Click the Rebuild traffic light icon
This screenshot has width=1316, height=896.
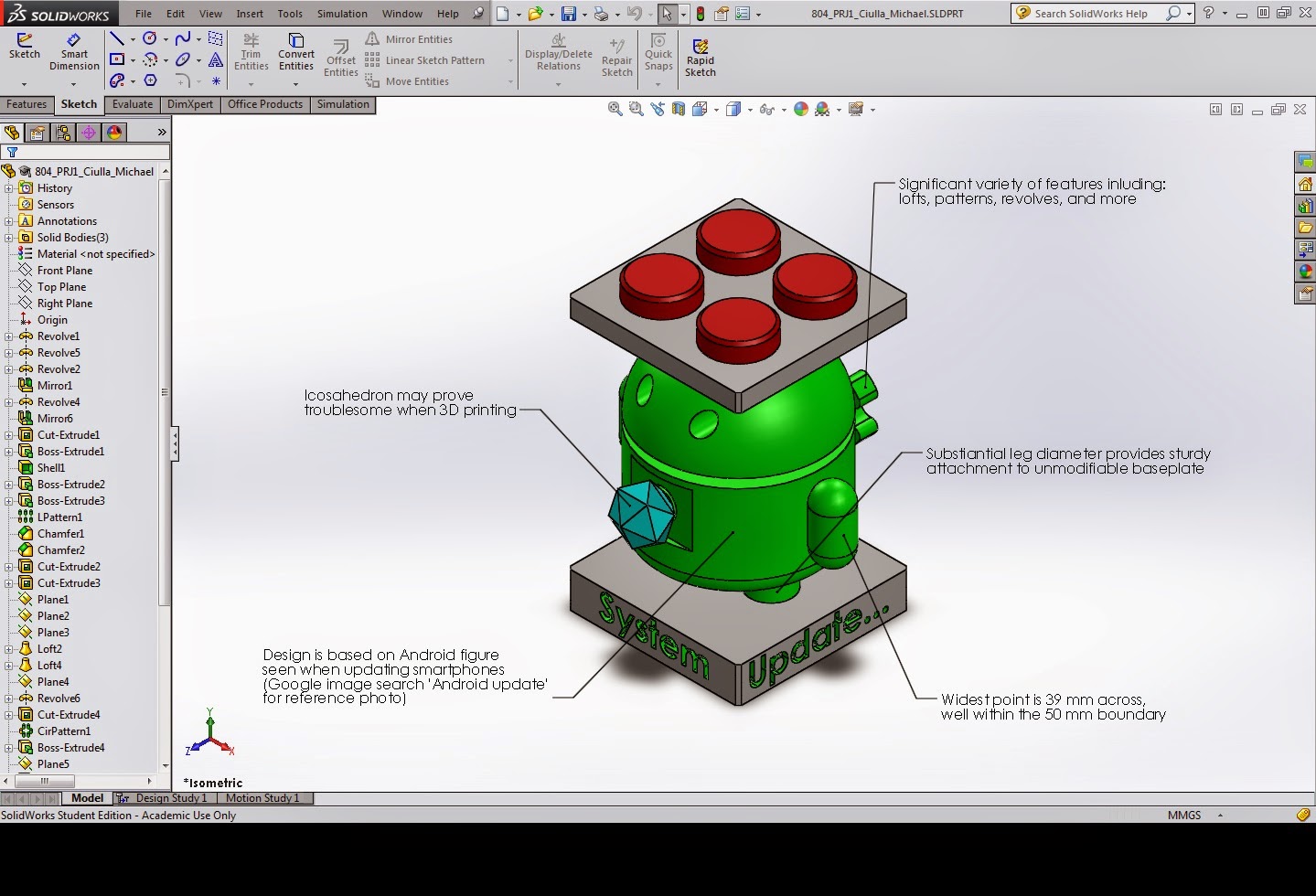[701, 14]
